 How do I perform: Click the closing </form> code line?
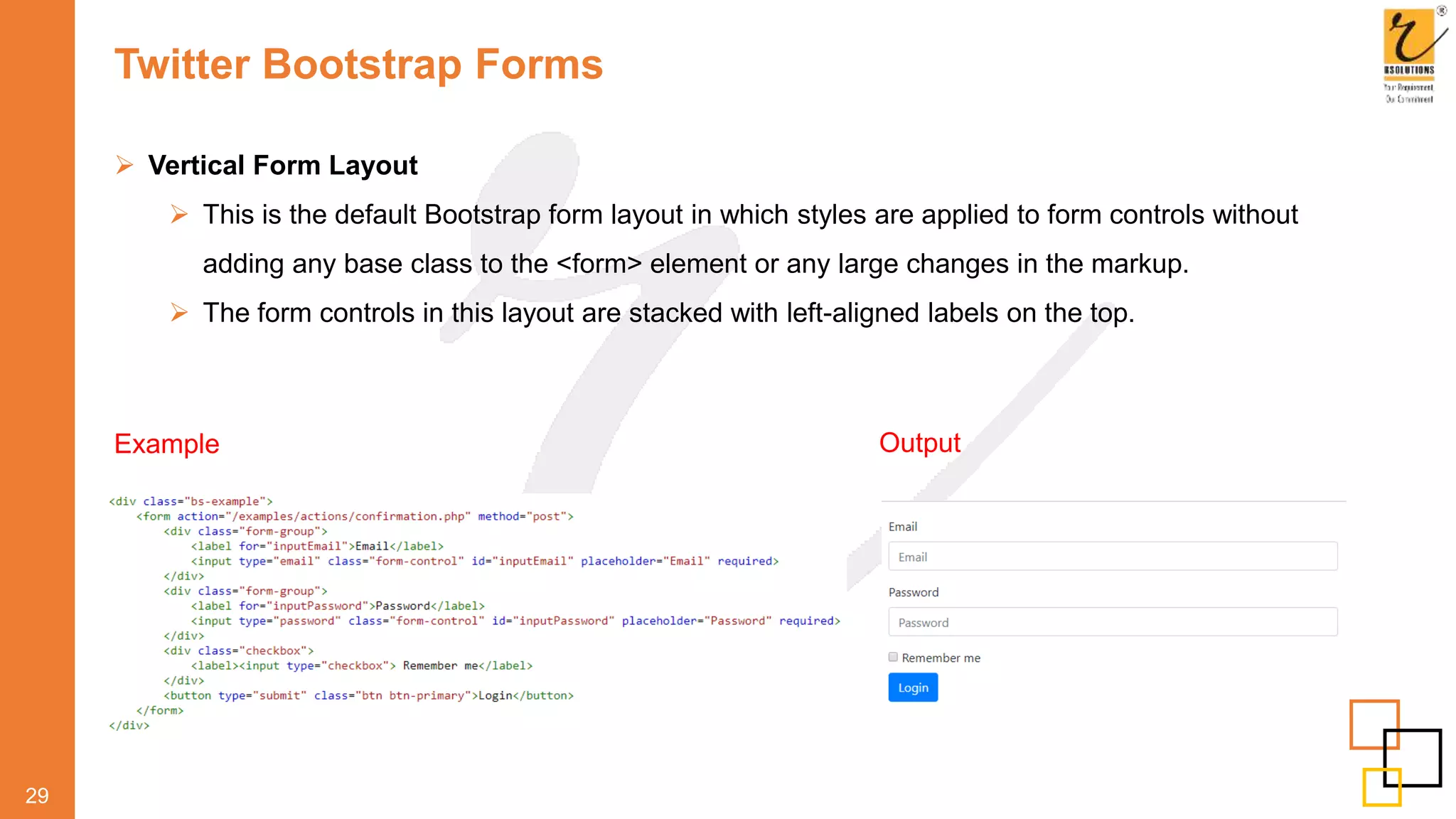[x=160, y=710]
